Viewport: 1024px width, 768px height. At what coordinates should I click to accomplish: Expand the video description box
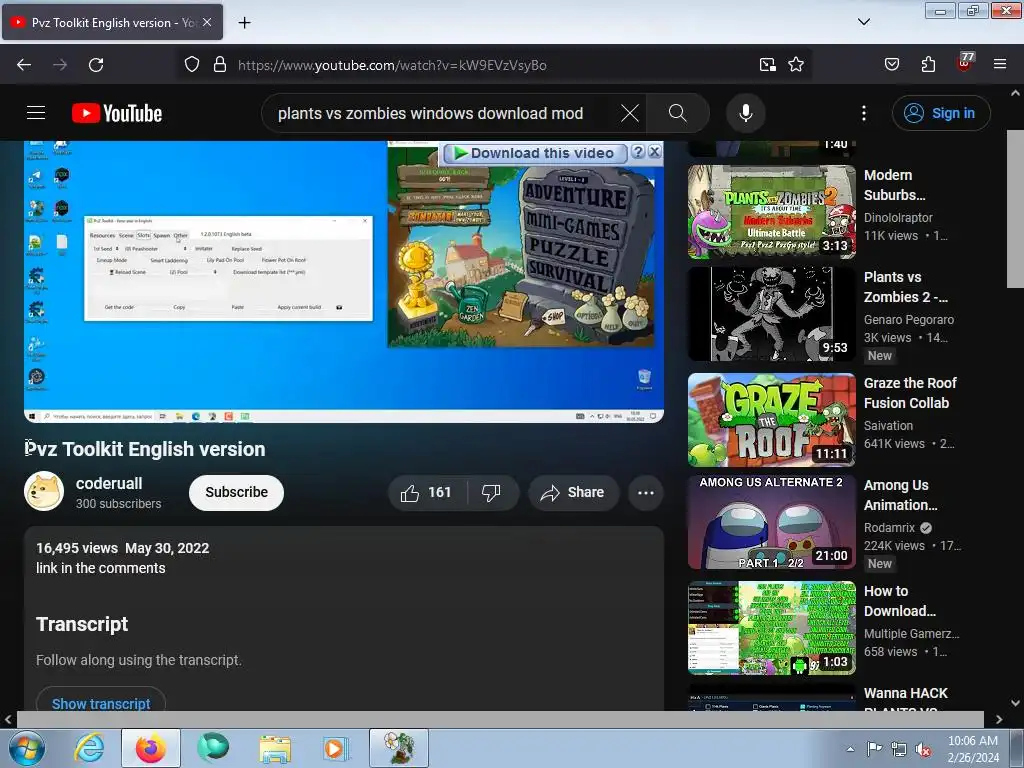(x=344, y=618)
